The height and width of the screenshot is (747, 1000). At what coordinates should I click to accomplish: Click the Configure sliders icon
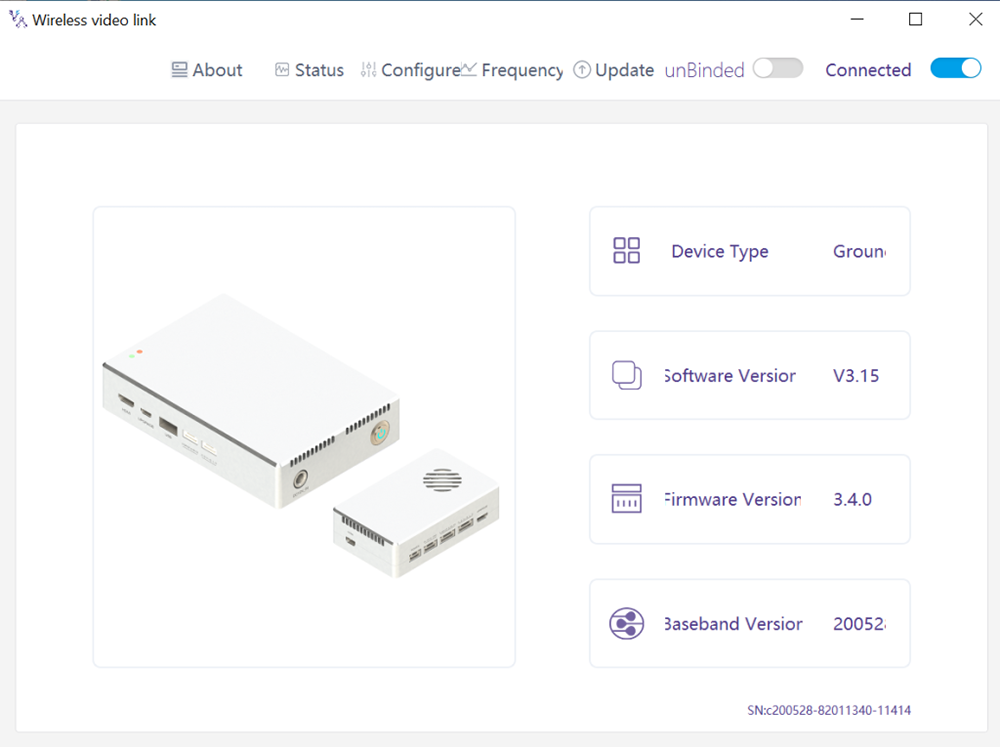(x=369, y=70)
